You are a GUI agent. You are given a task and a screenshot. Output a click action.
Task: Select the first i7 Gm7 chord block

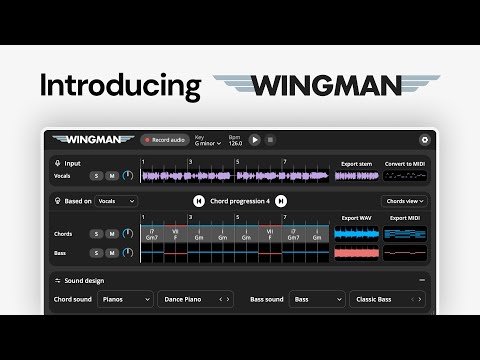point(152,234)
